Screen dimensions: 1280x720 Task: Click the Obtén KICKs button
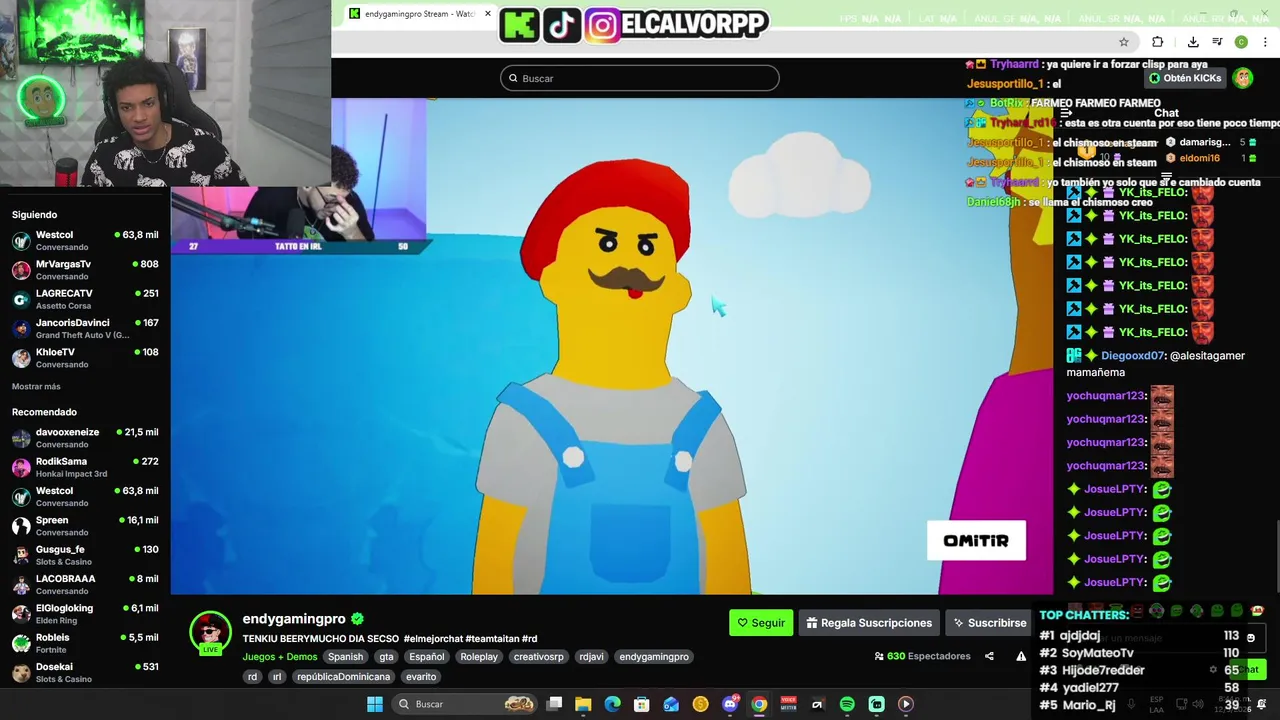pos(1185,78)
